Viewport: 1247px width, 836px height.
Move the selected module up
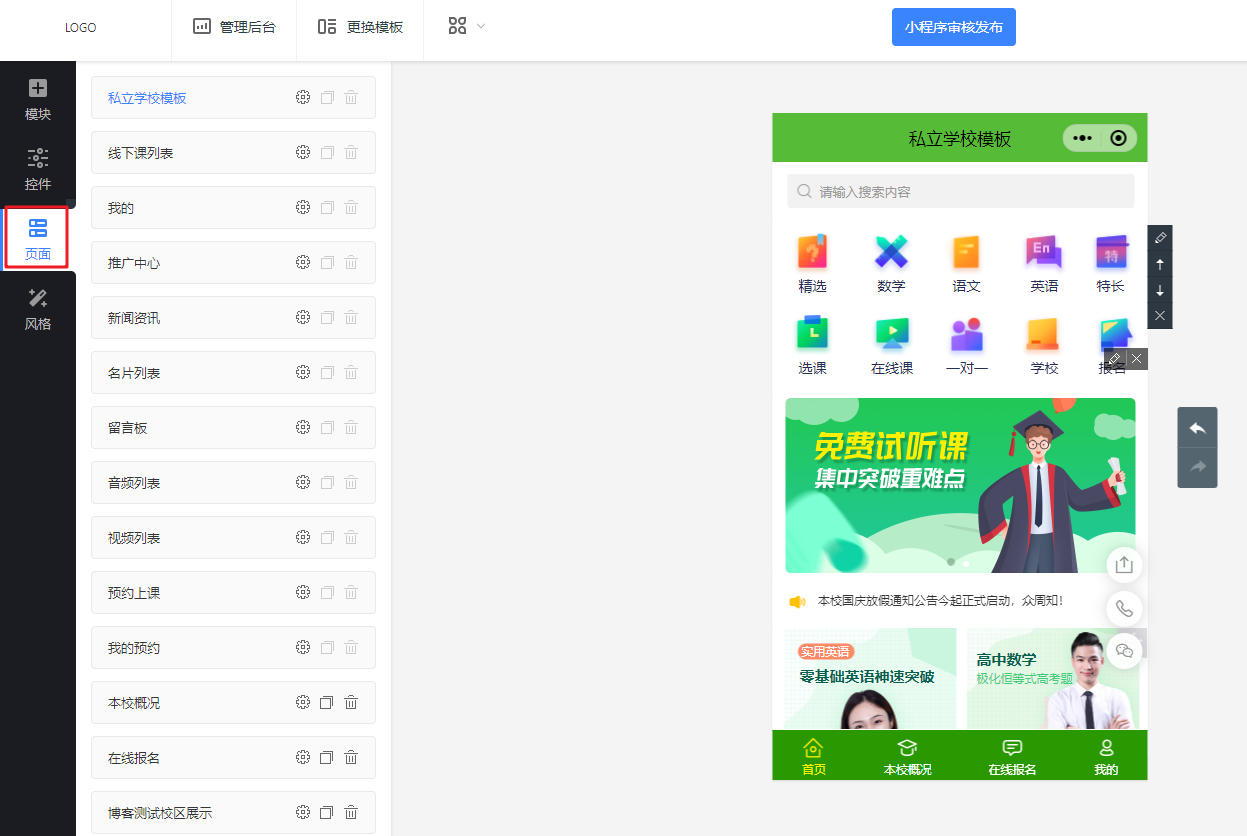click(x=1160, y=264)
